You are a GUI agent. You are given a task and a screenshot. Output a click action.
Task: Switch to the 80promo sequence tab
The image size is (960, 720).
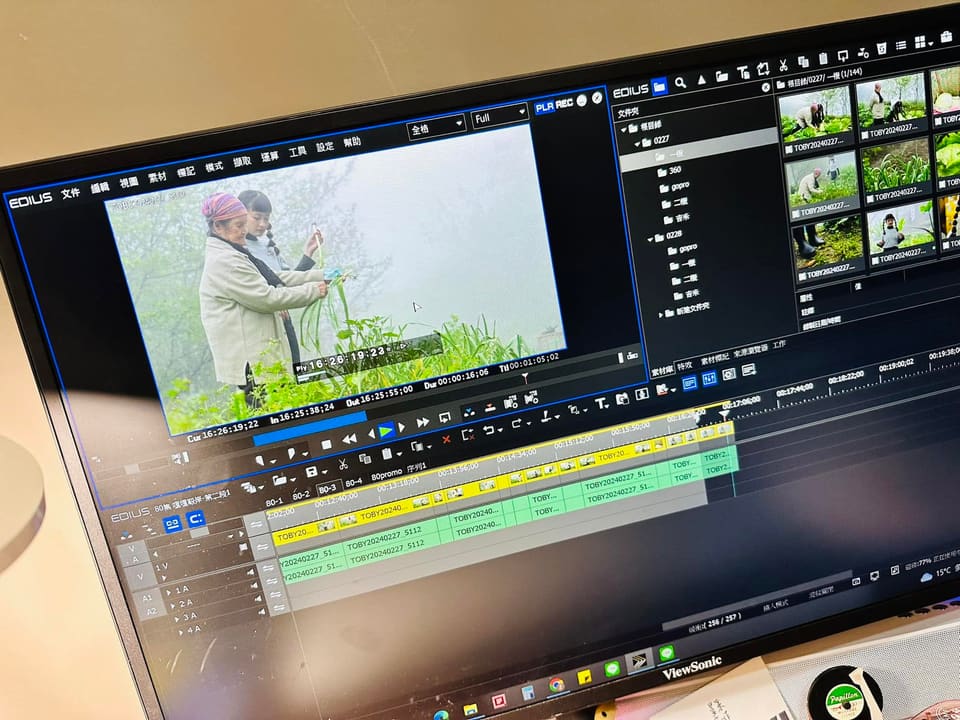pyautogui.click(x=386, y=475)
